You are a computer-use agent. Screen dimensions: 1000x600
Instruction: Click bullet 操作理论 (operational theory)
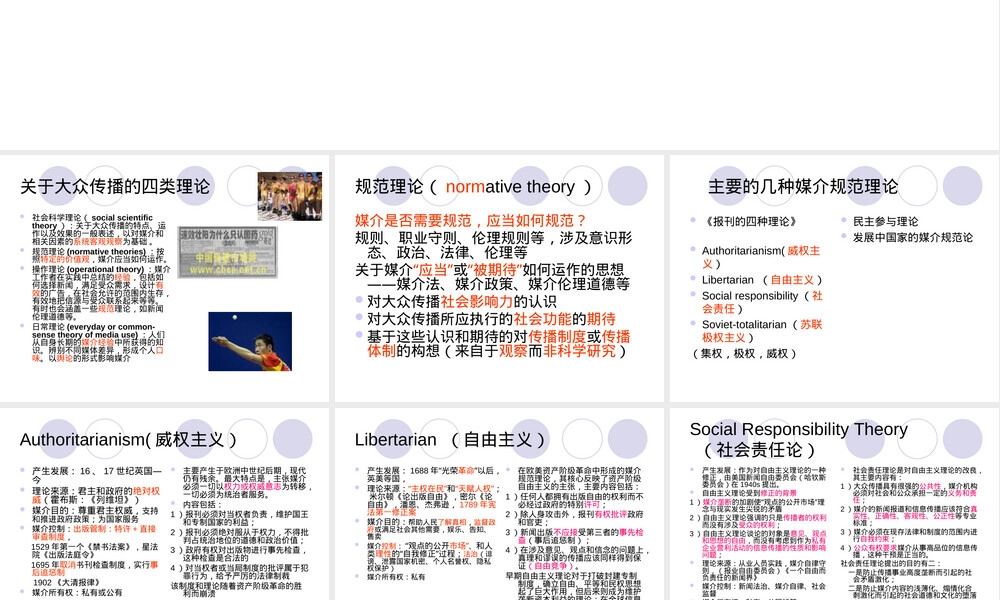tap(99, 293)
